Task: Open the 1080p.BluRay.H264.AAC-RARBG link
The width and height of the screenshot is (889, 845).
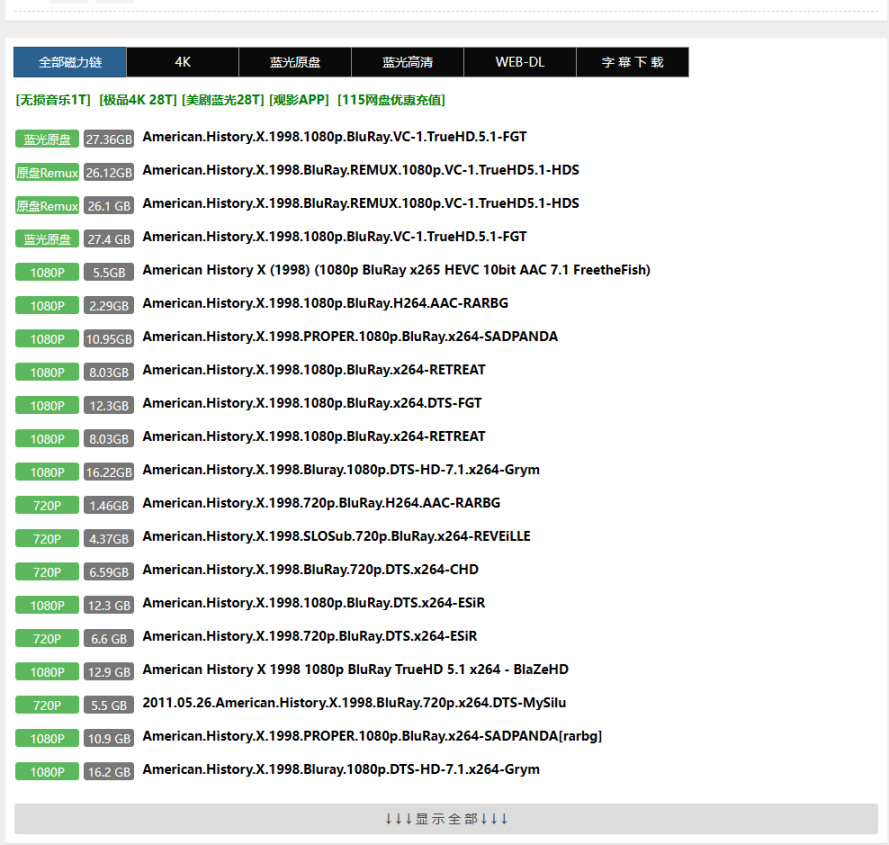Action: coord(325,304)
